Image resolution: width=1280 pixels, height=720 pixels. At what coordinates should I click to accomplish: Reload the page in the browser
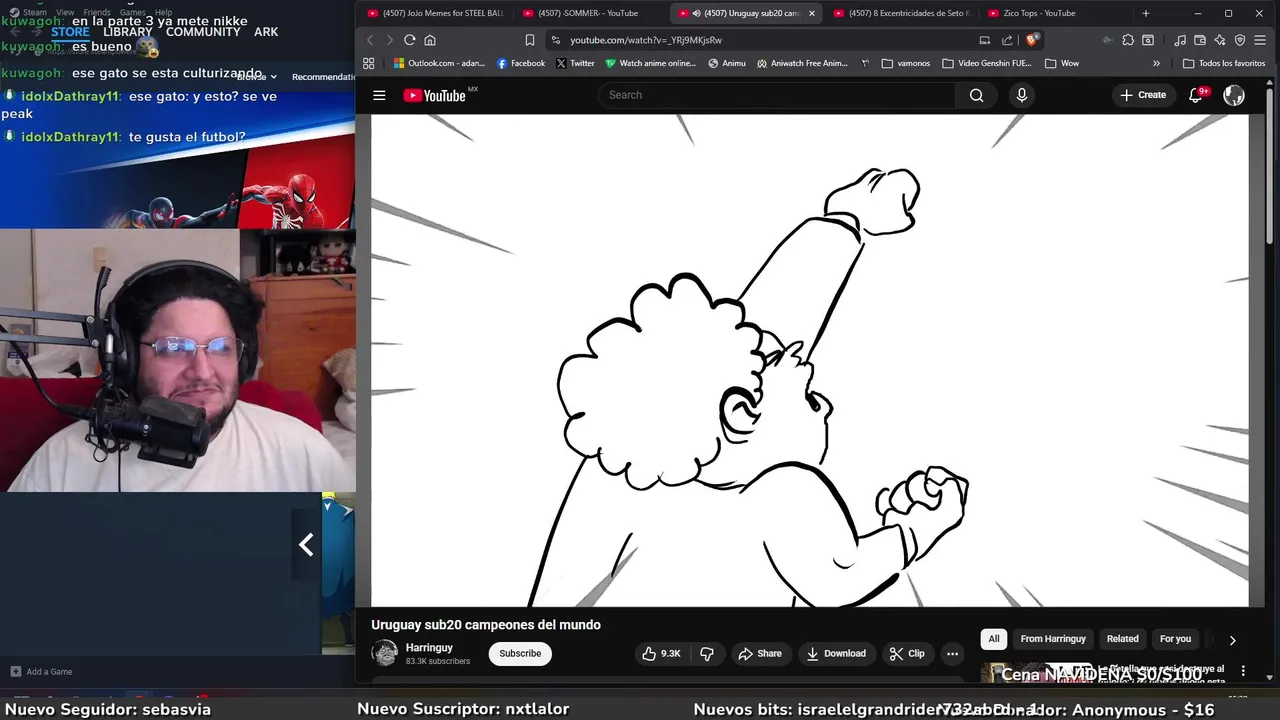pos(409,40)
